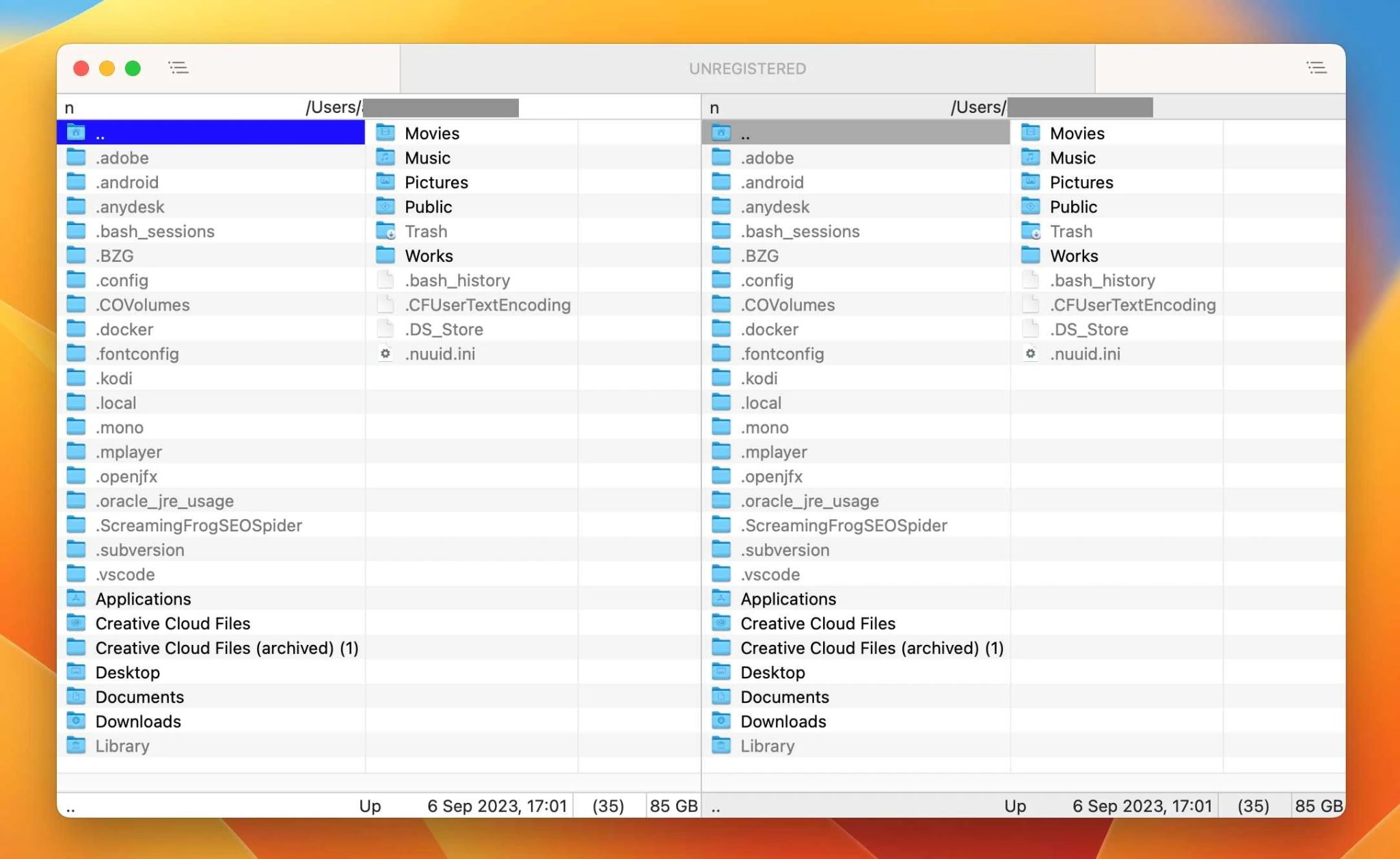The image size is (1400, 859).
Task: Open the Applications folder in the right pane
Action: tap(788, 598)
